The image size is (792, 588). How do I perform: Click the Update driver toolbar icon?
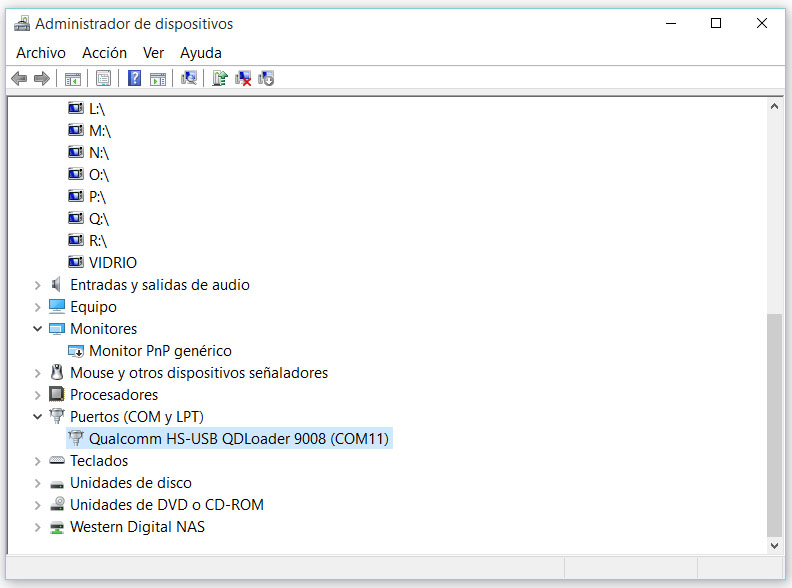(220, 78)
